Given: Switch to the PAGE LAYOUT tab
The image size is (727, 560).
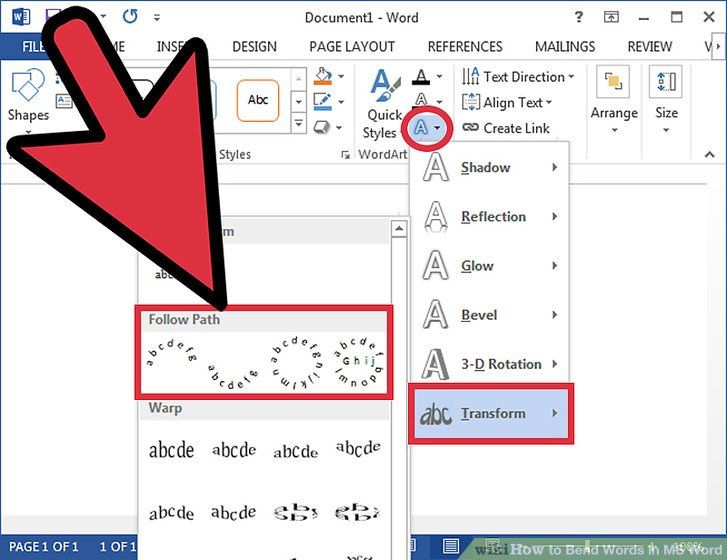Looking at the screenshot, I should [352, 46].
